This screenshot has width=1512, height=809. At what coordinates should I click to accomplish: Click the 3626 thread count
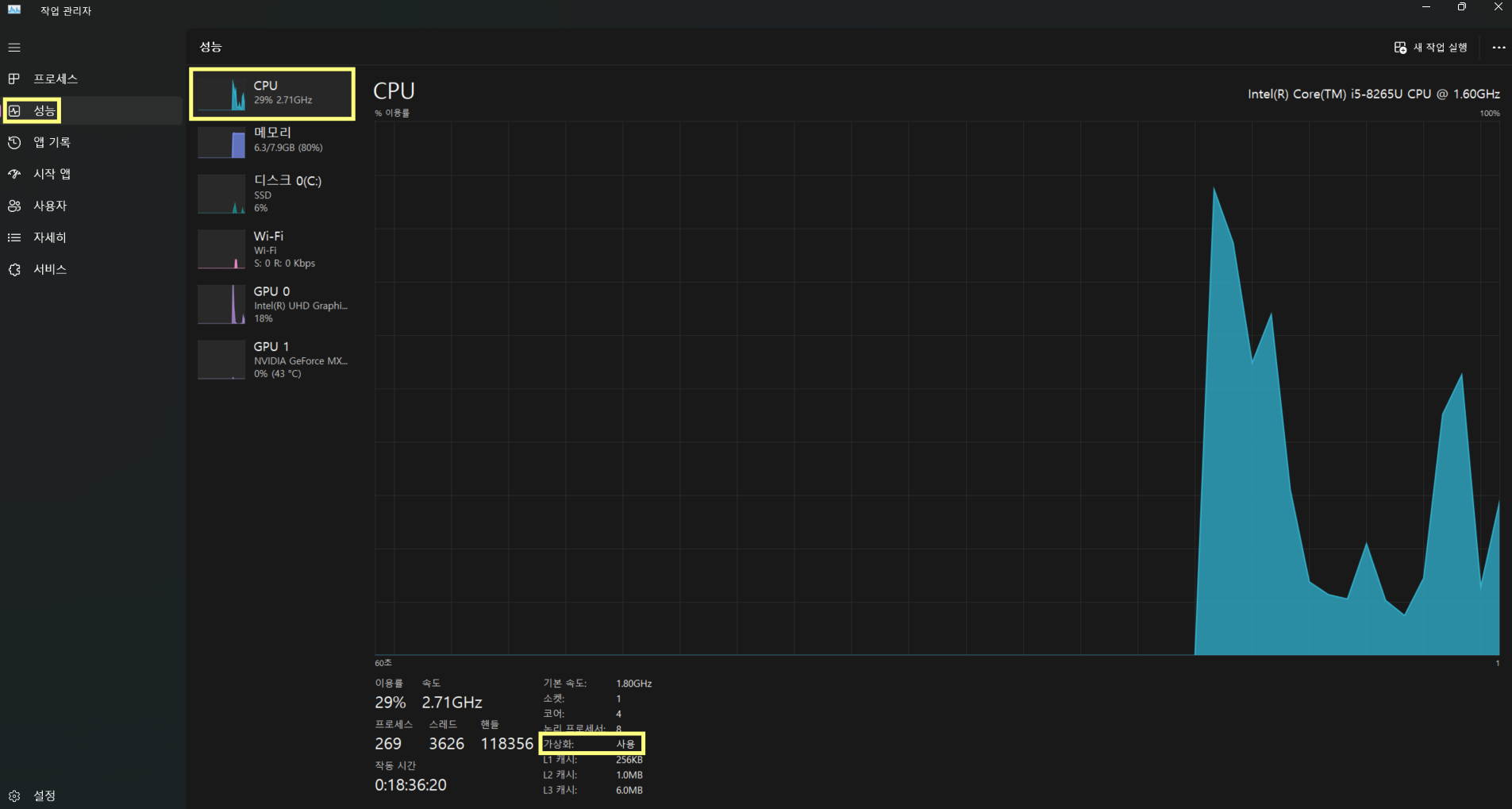point(446,744)
